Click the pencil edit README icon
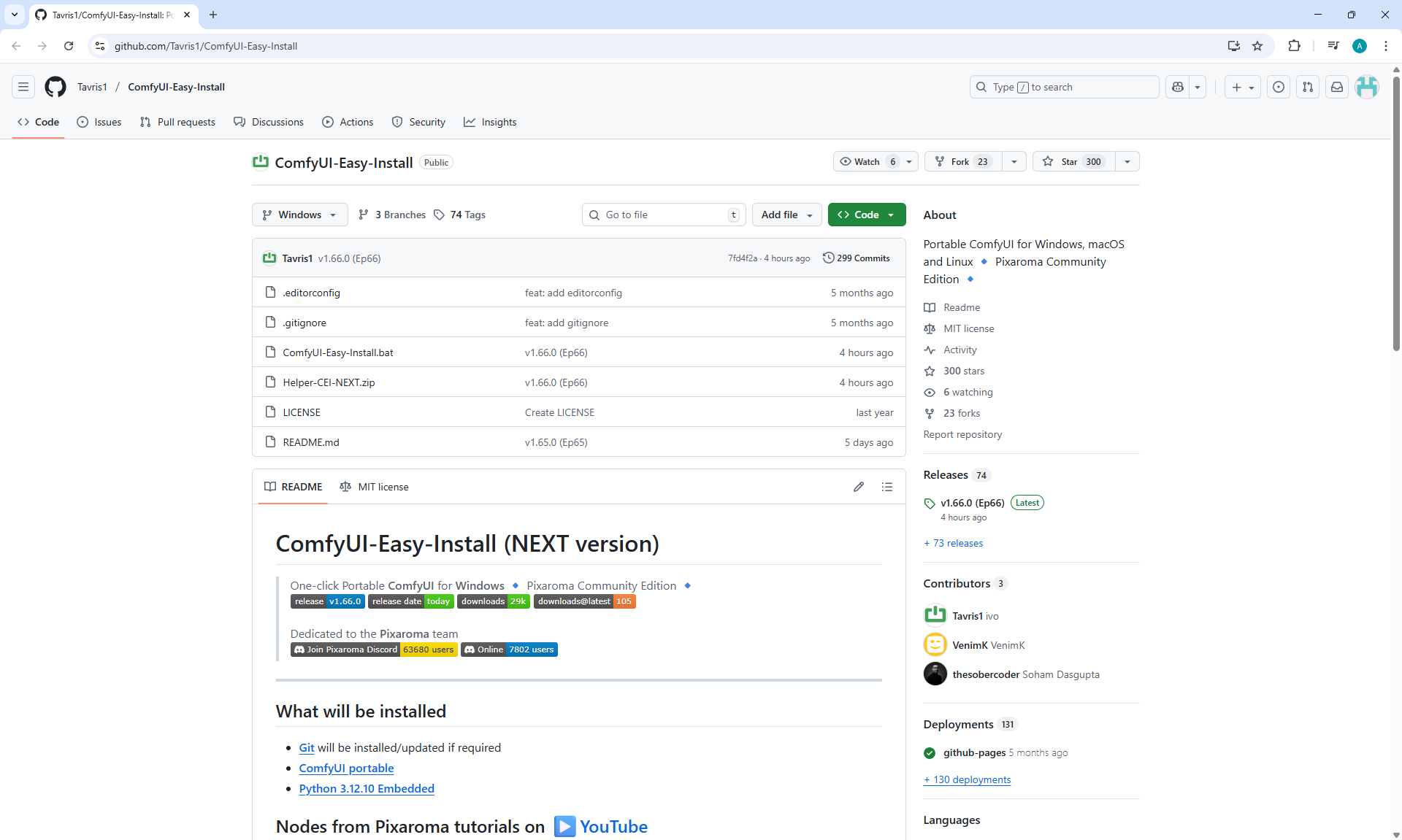 pos(859,487)
